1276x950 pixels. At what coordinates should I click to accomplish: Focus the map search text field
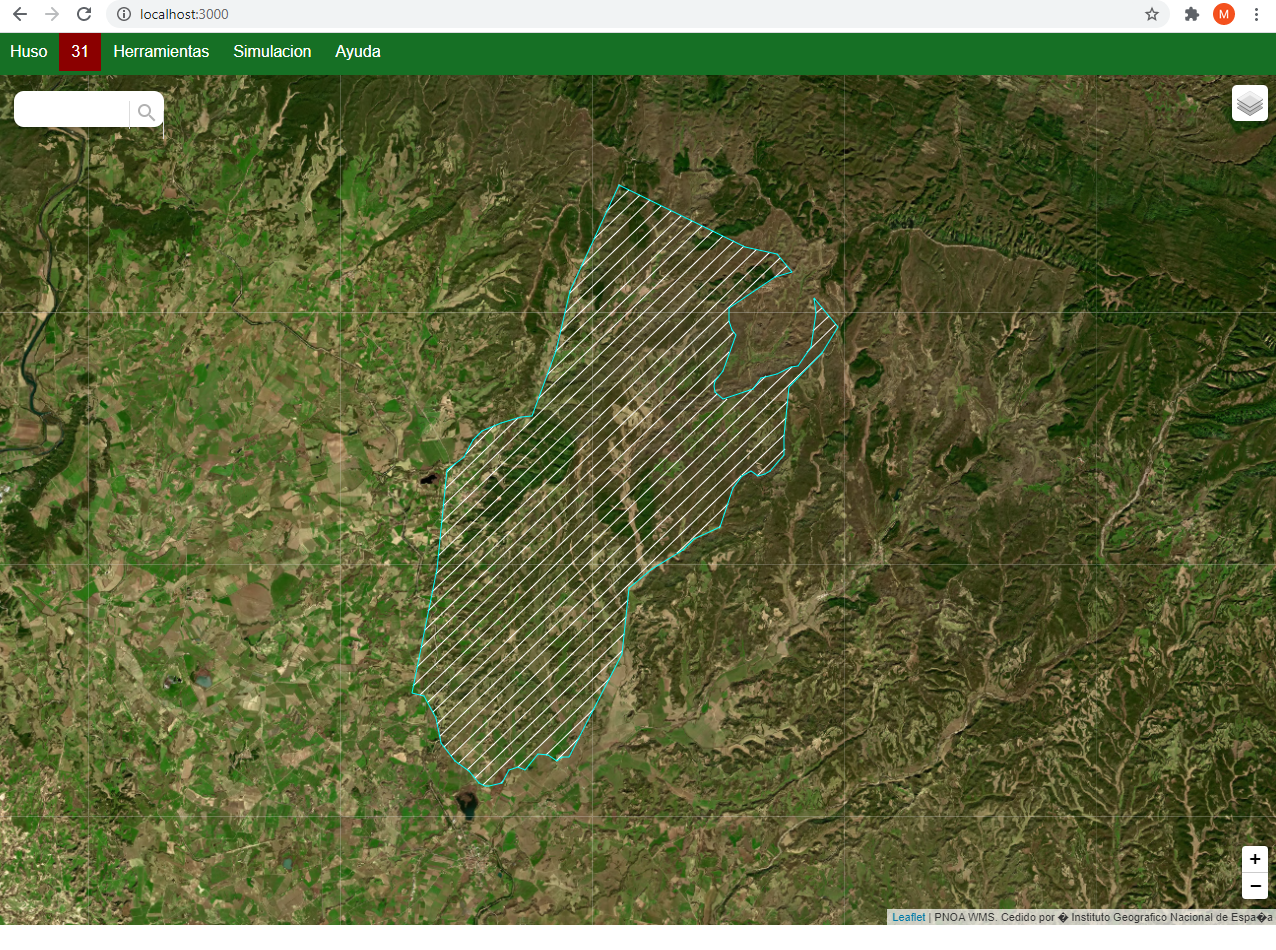tap(72, 110)
